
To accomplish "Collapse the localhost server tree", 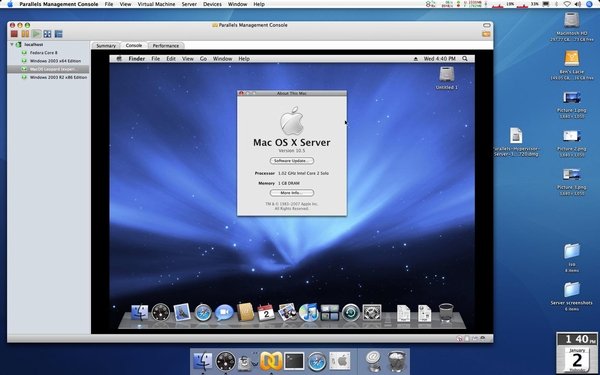I will tap(12, 44).
